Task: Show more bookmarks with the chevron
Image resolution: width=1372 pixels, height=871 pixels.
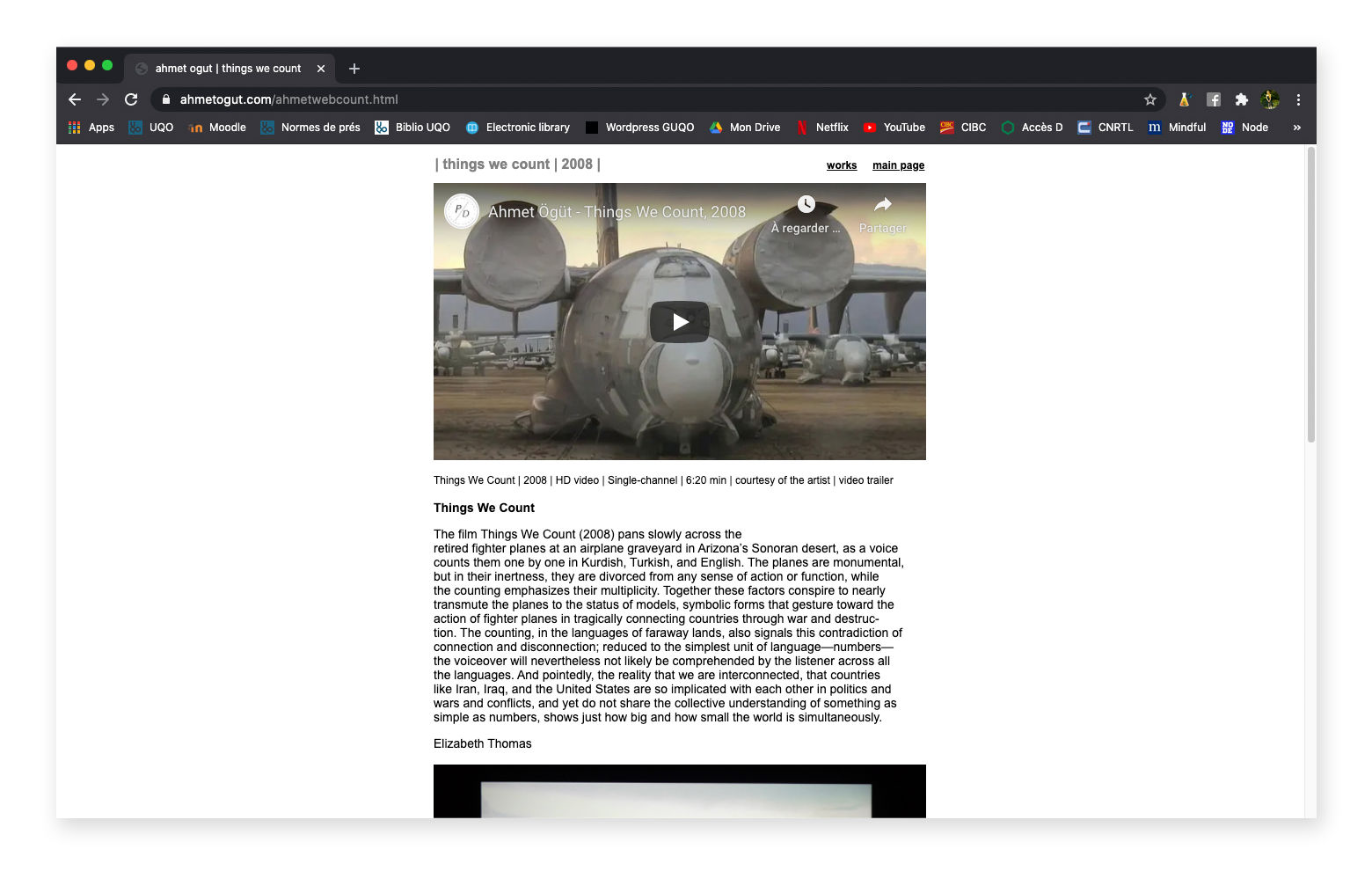Action: pos(1296,128)
